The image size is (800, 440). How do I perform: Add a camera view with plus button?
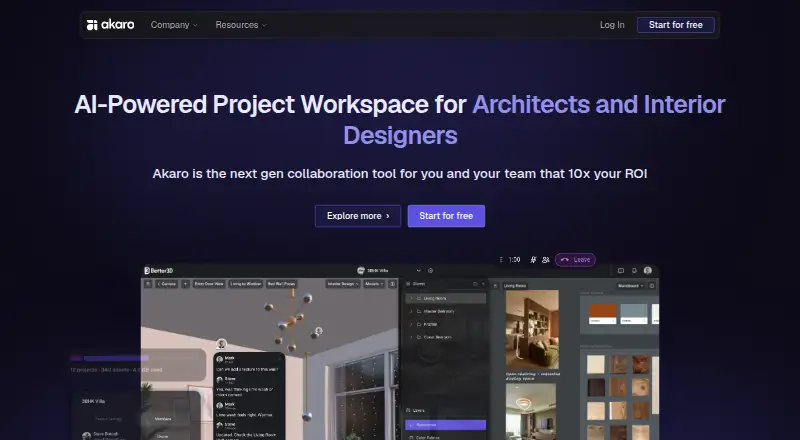pyautogui.click(x=185, y=284)
